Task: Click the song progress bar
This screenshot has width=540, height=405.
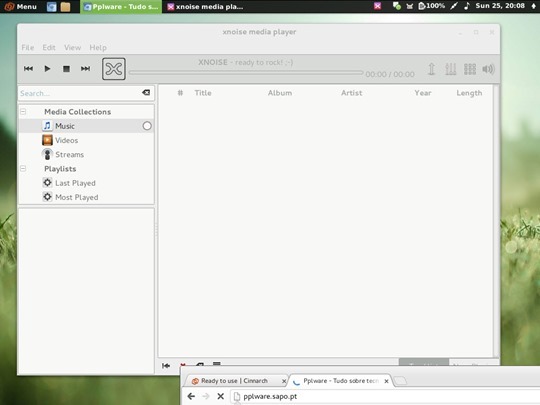Action: click(246, 73)
